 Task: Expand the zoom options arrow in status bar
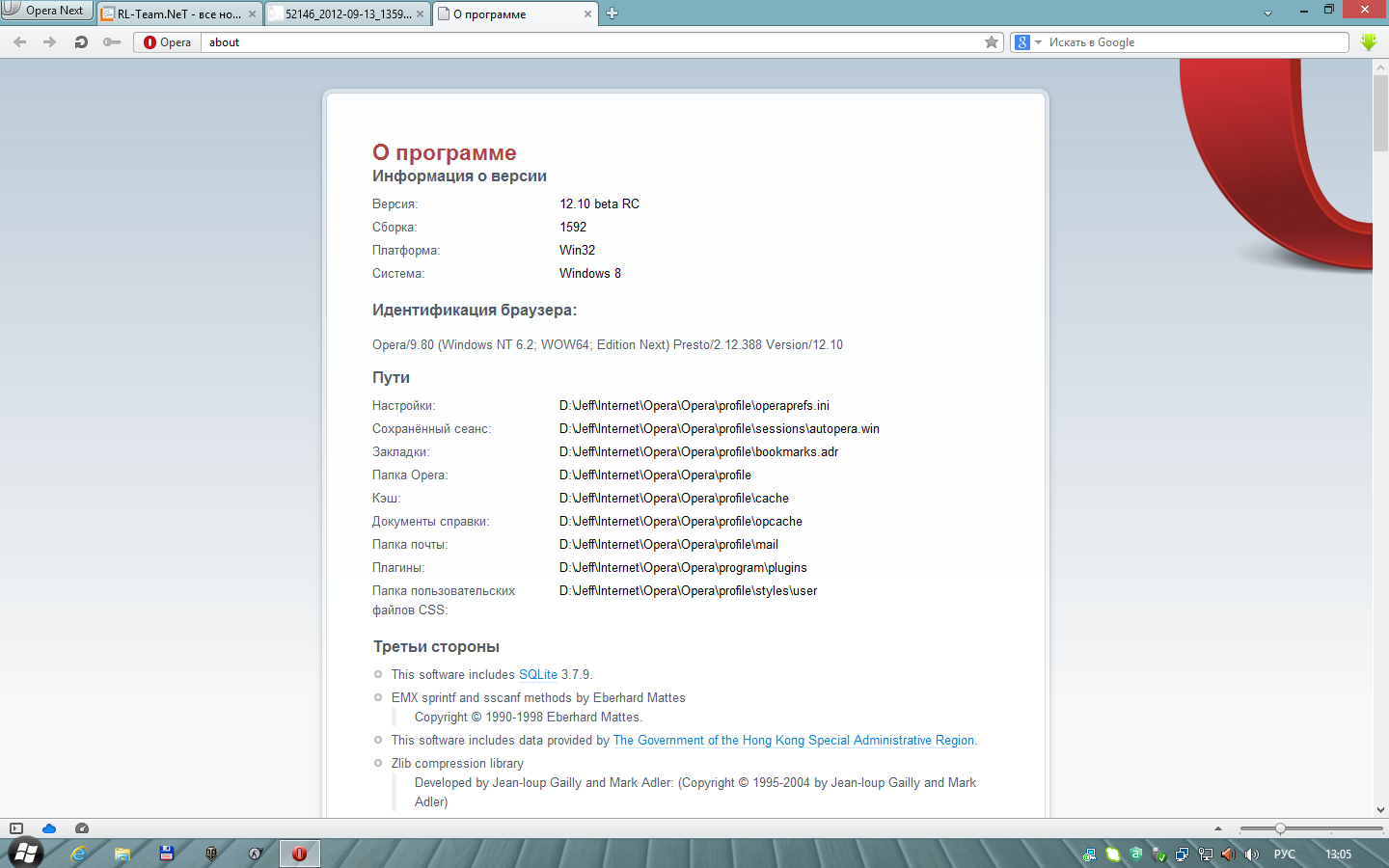1218,828
